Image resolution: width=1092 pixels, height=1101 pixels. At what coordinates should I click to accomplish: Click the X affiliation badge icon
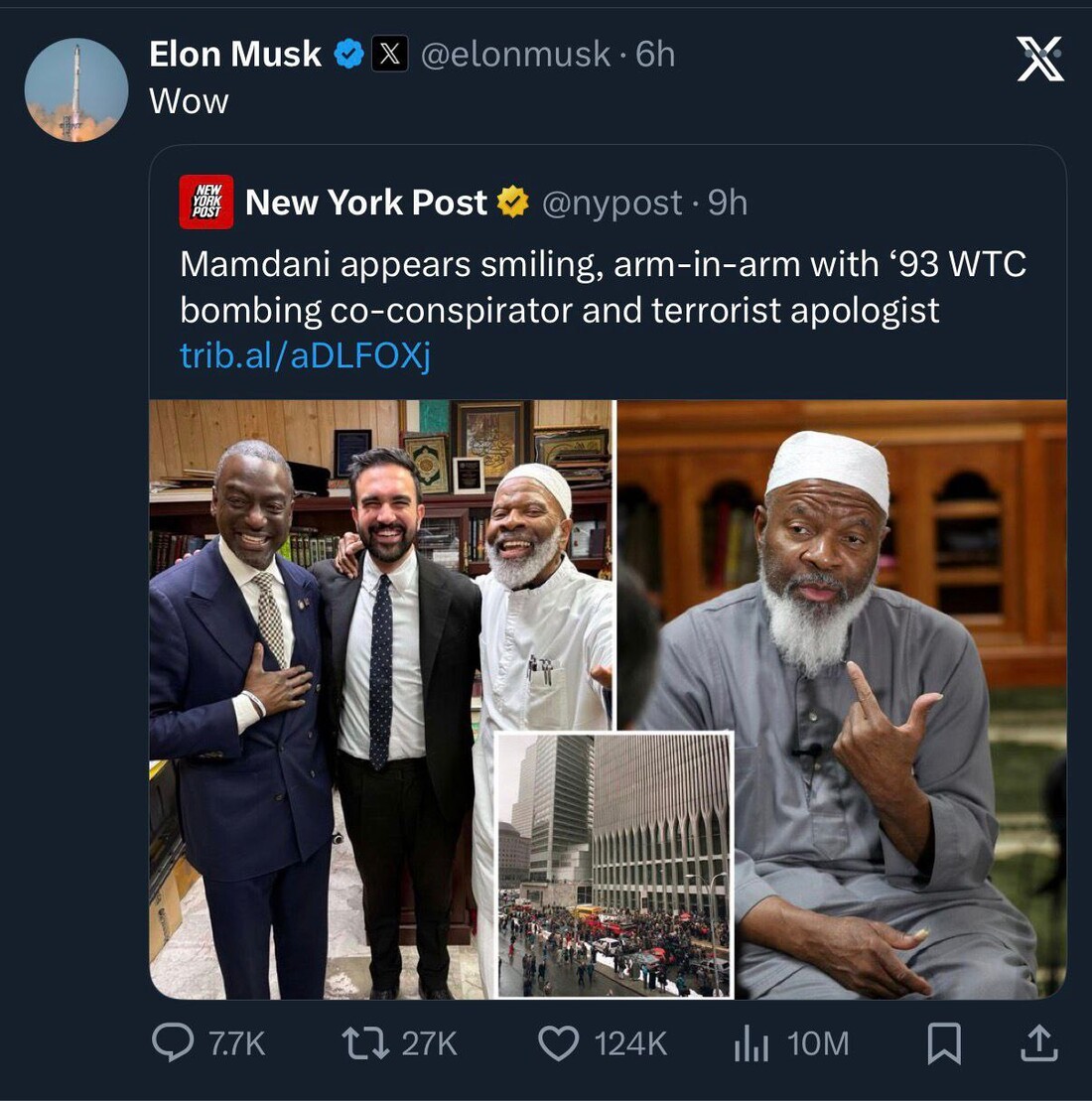[389, 55]
